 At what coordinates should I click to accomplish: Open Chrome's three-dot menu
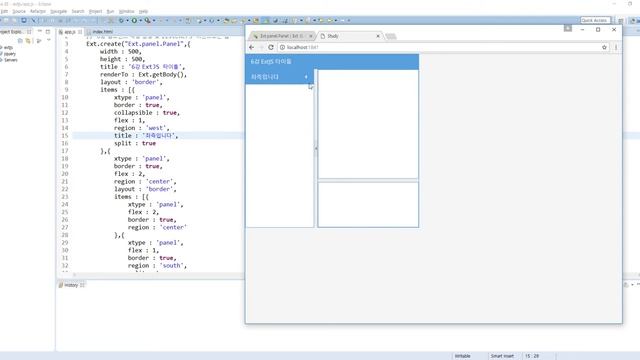pos(616,47)
